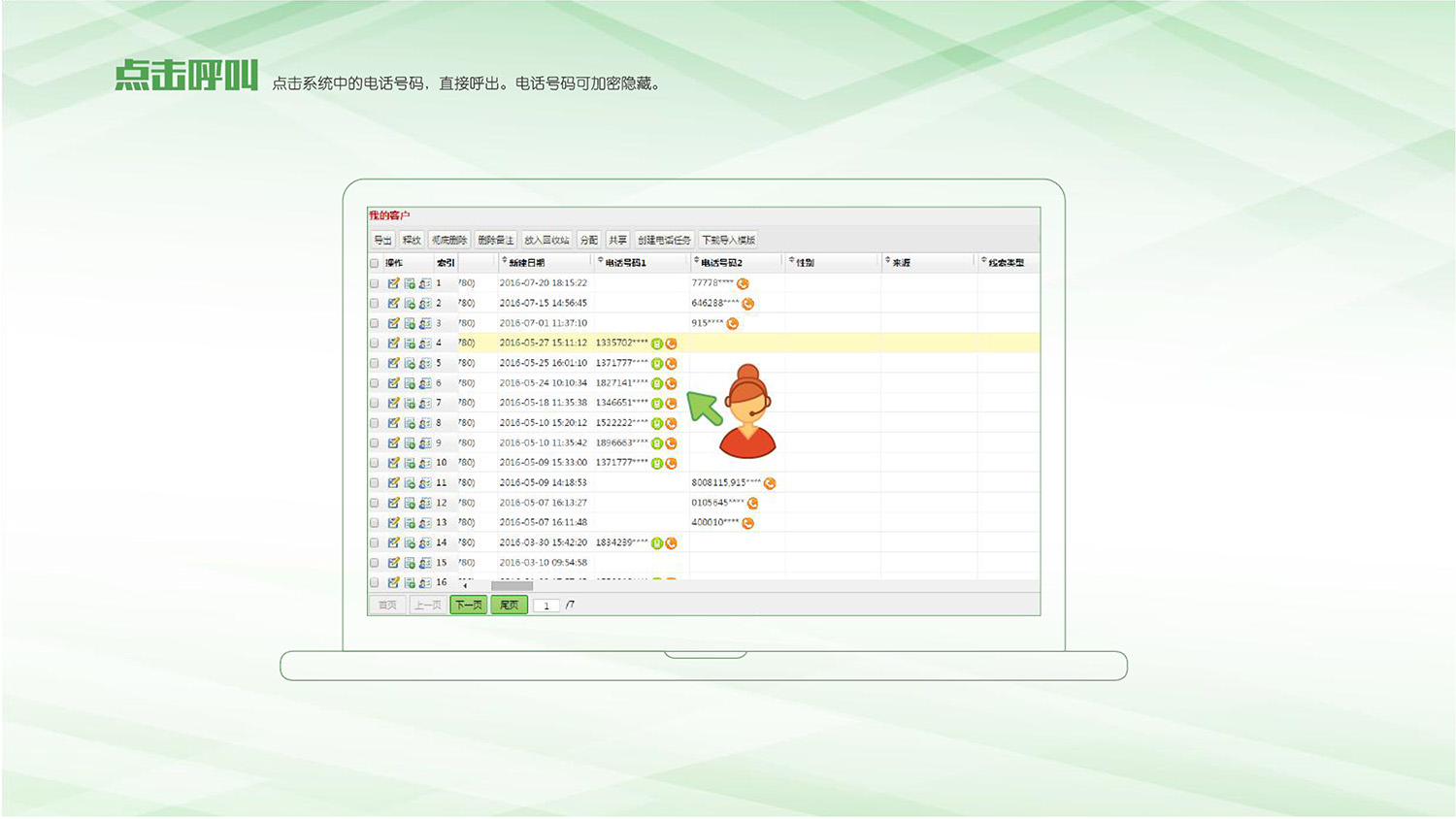Click the 导出 toolbar button
This screenshot has height=819, width=1456.
pos(382,240)
